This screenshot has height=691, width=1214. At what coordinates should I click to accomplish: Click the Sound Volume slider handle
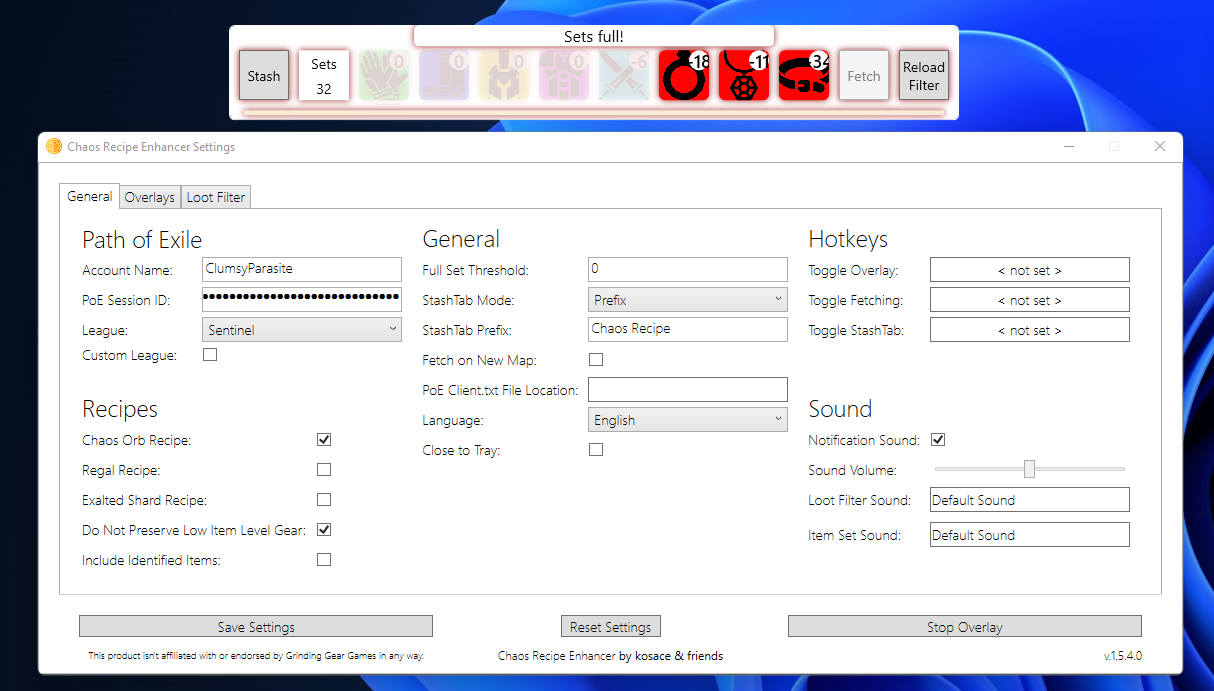click(1029, 468)
